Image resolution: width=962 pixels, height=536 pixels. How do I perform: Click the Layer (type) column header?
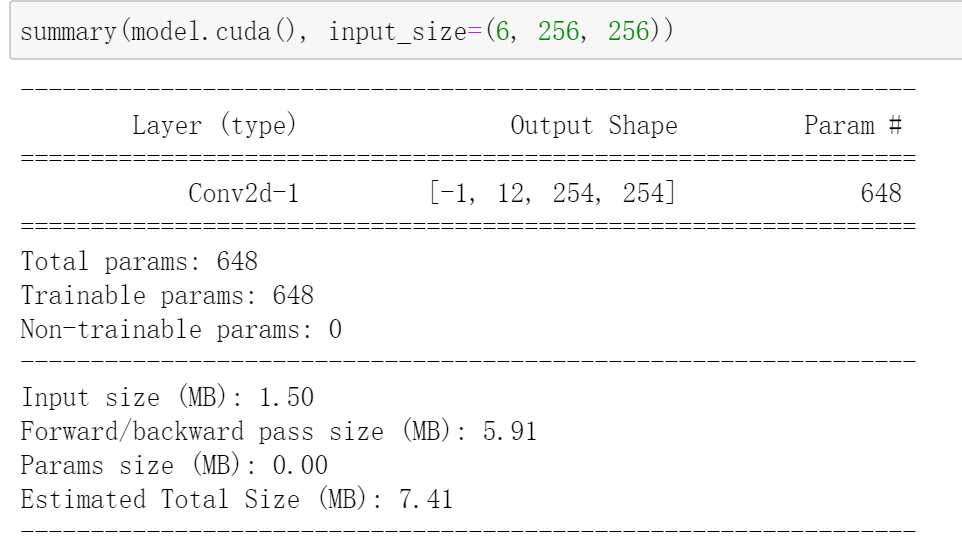click(x=214, y=125)
